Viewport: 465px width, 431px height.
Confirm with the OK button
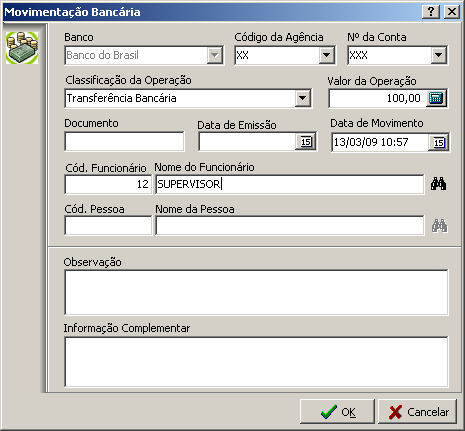[337, 412]
